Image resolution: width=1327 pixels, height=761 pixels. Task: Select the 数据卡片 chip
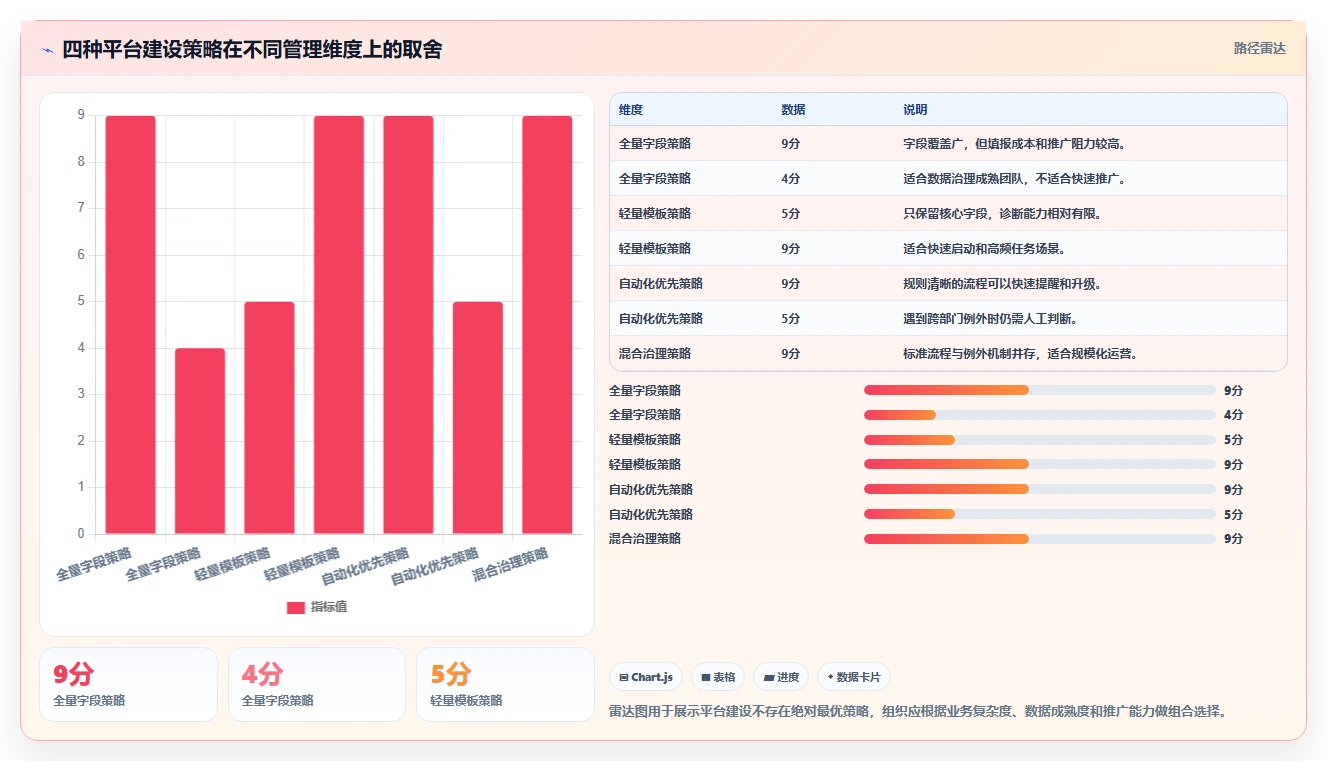click(x=853, y=677)
